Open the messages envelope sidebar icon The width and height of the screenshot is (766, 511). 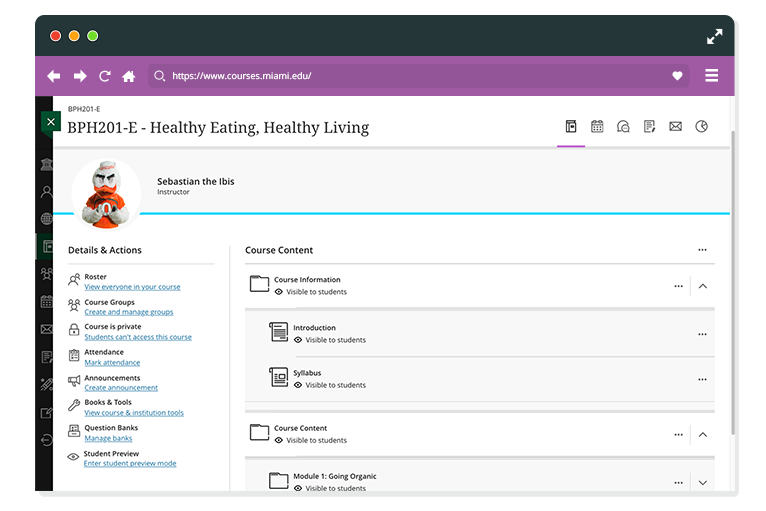click(47, 329)
